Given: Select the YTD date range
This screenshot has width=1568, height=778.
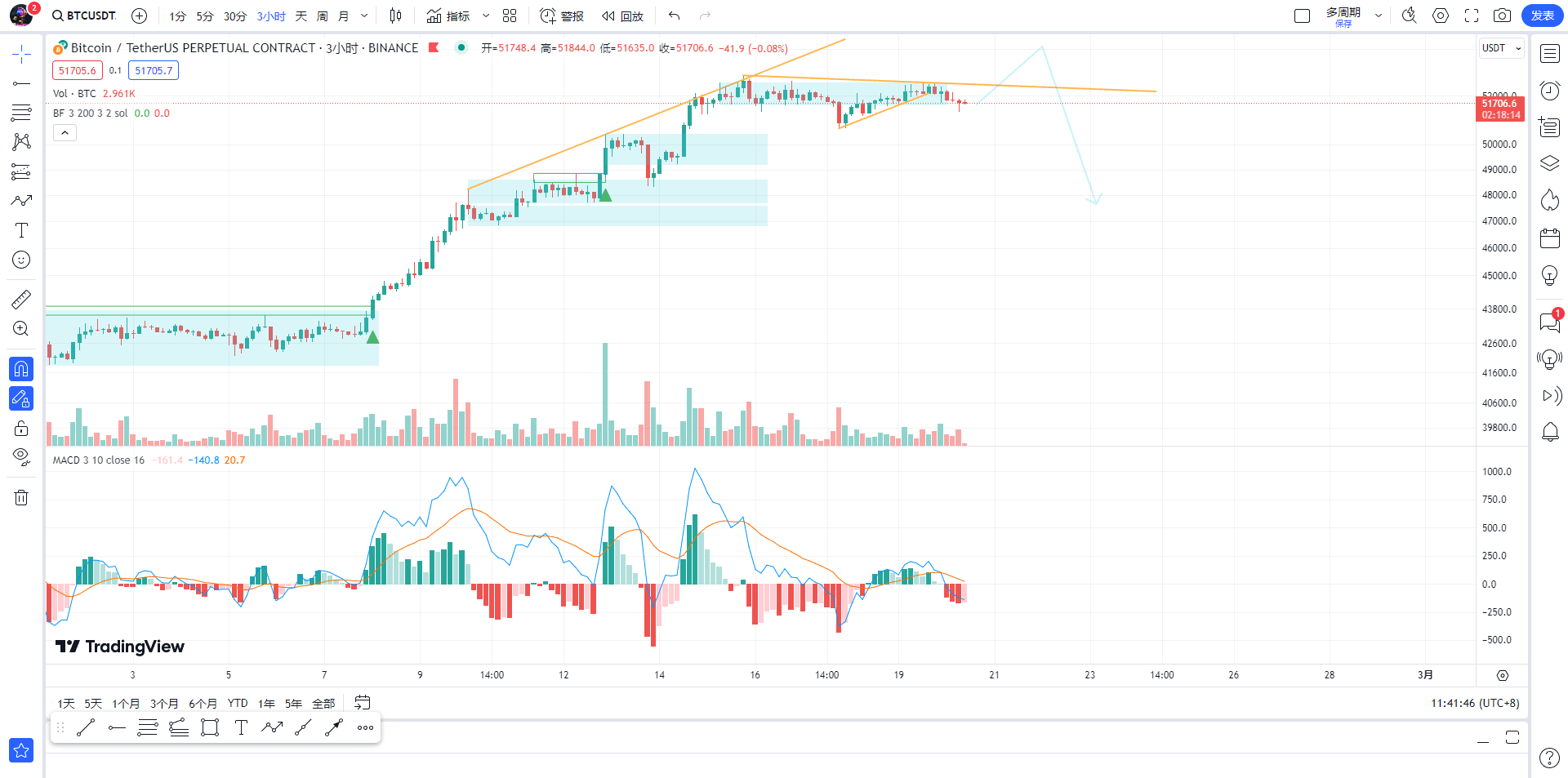Looking at the screenshot, I should 238,704.
